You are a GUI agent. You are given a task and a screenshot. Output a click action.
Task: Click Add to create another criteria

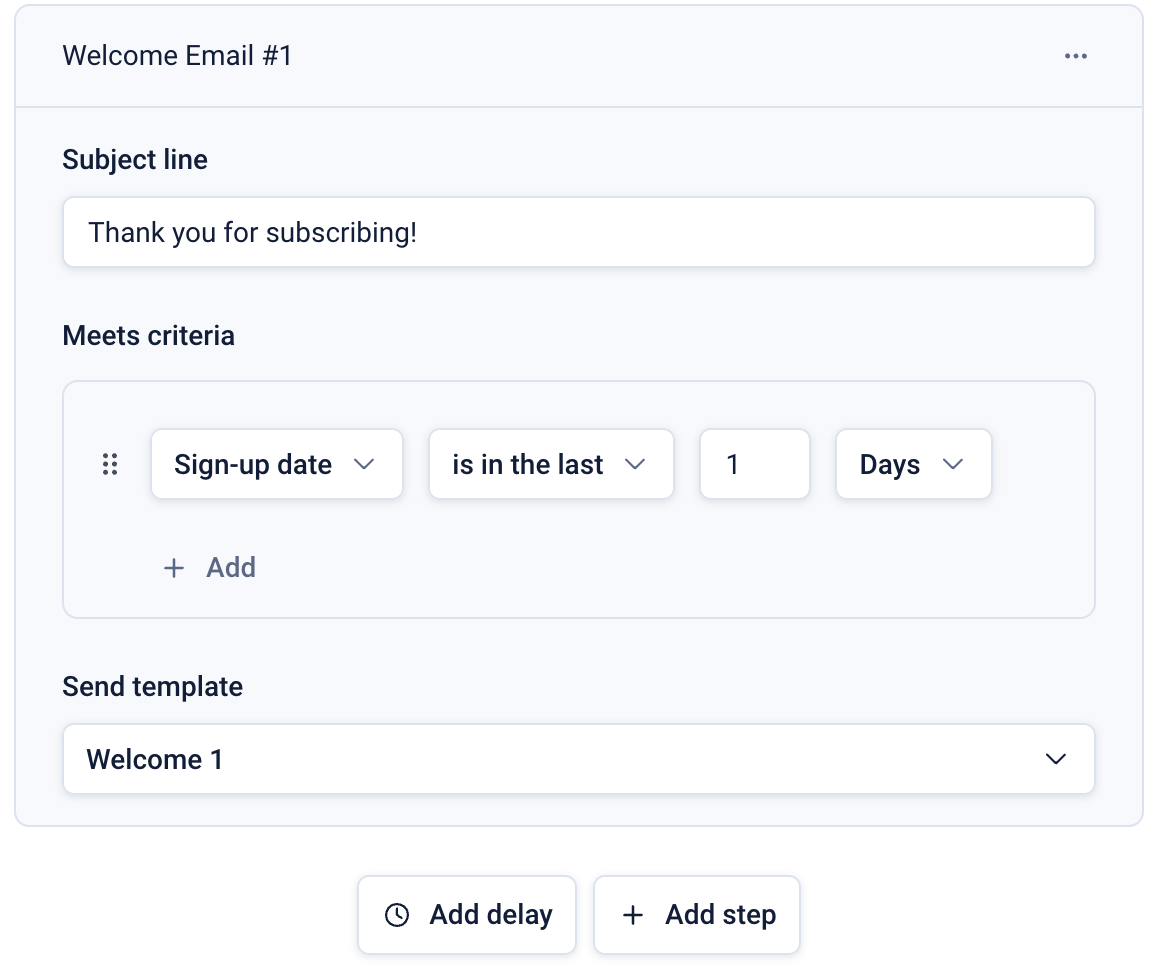coord(230,568)
